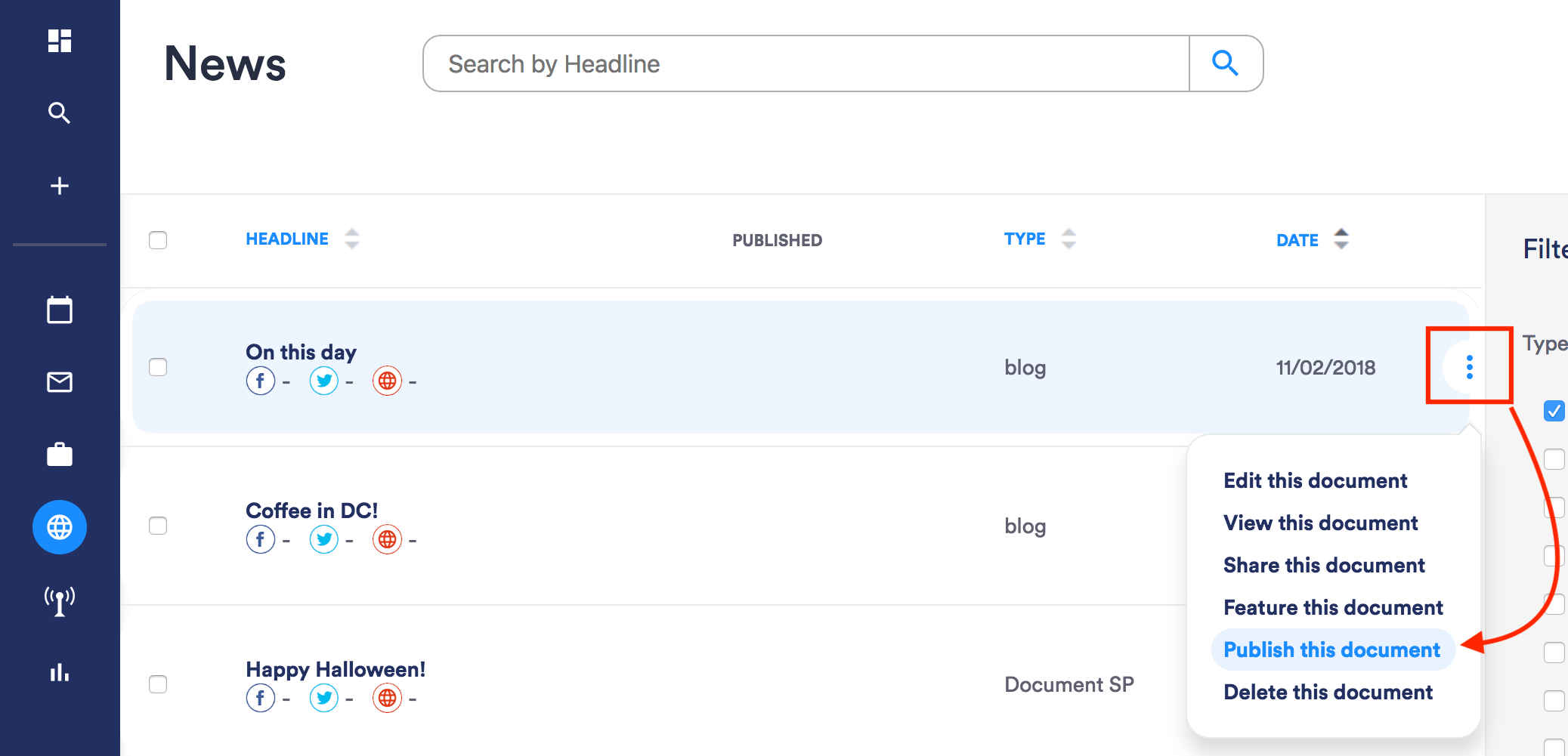1568x756 pixels.
Task: Click the highlighted globe icon in sidebar
Action: tap(59, 527)
